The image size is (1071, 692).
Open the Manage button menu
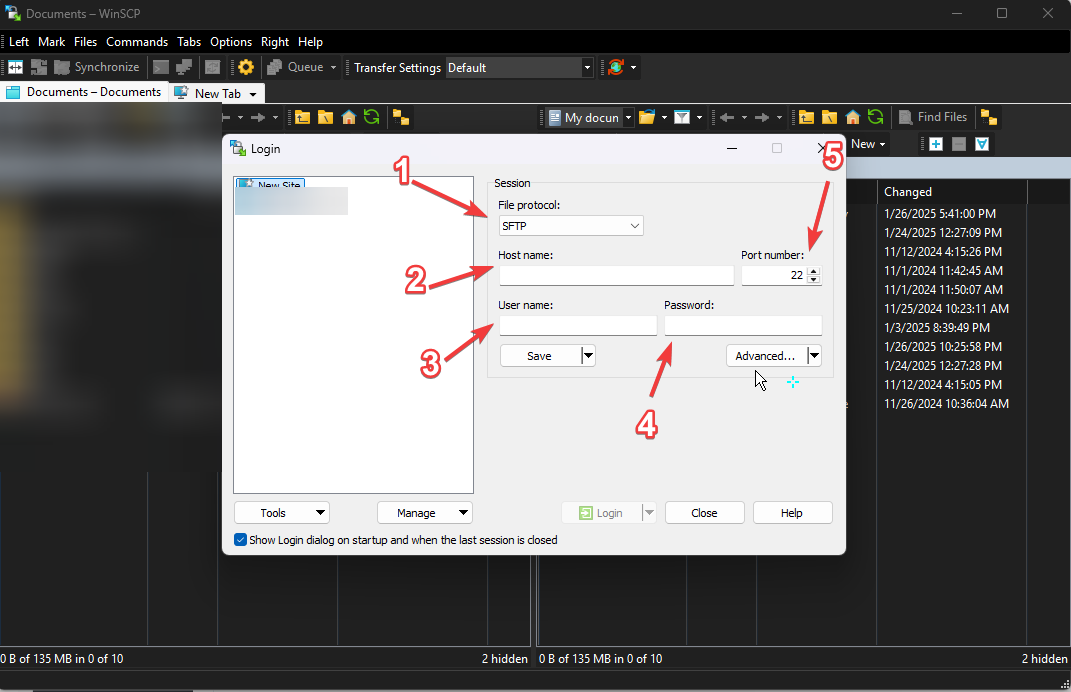coord(425,513)
